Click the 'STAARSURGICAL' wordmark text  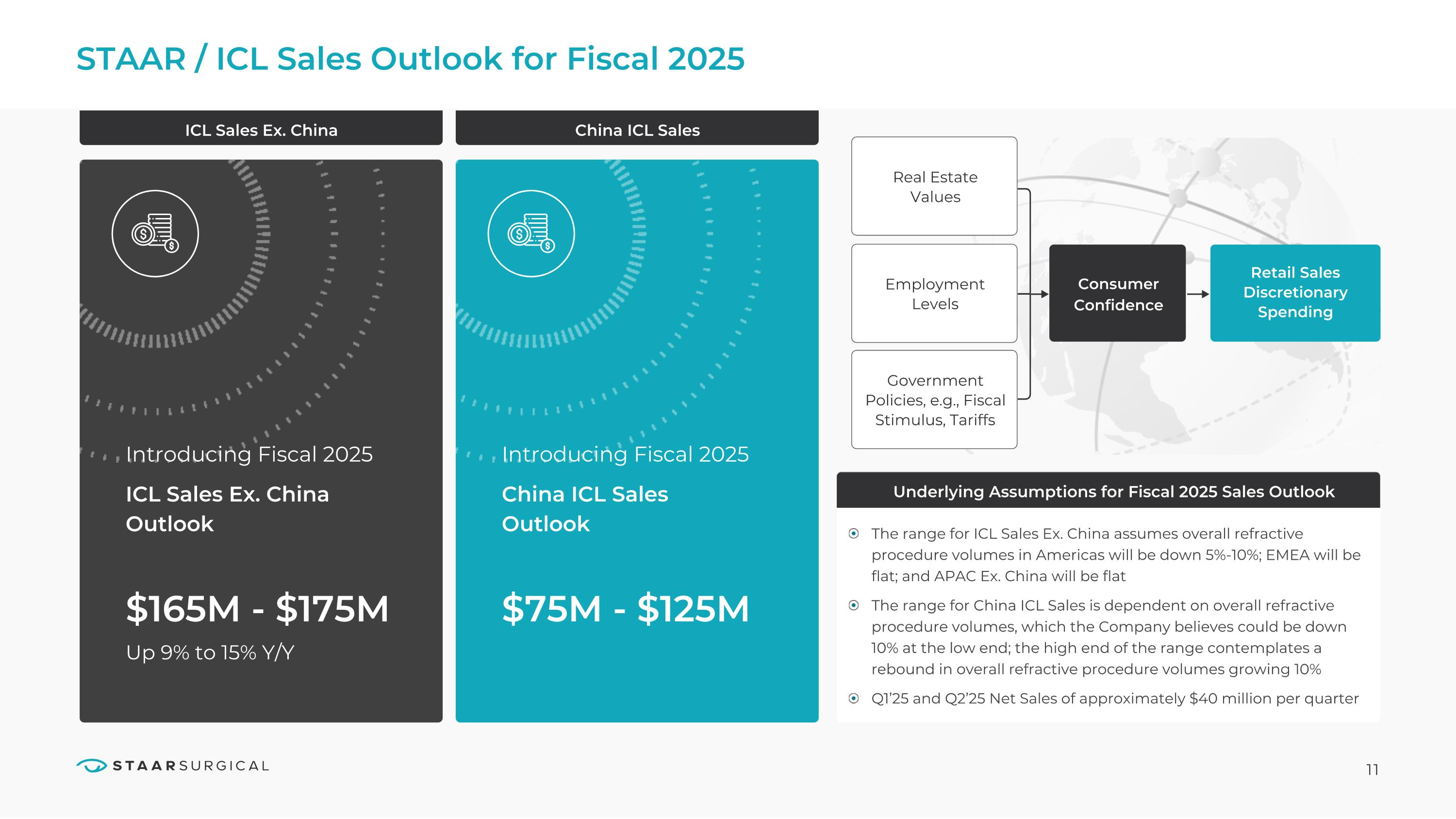pos(191,766)
